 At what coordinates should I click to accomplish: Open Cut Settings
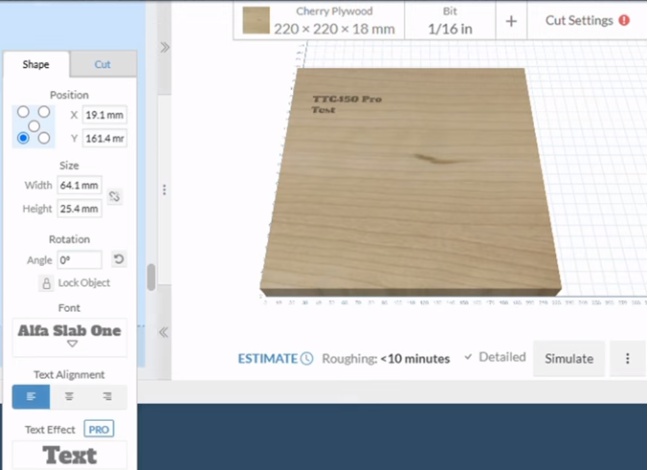tap(579, 20)
